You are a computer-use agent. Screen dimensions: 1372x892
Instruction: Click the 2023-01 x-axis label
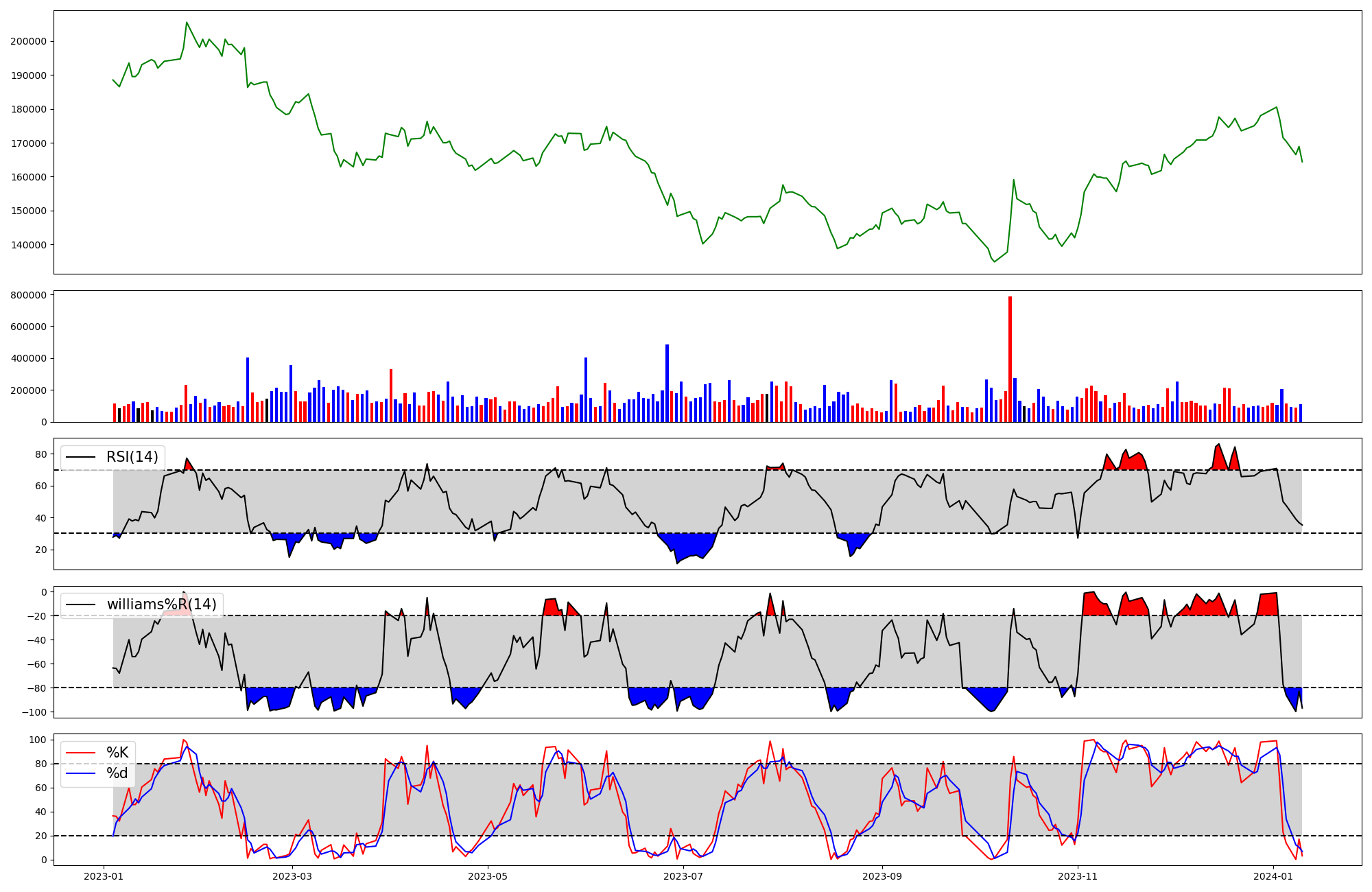click(104, 876)
